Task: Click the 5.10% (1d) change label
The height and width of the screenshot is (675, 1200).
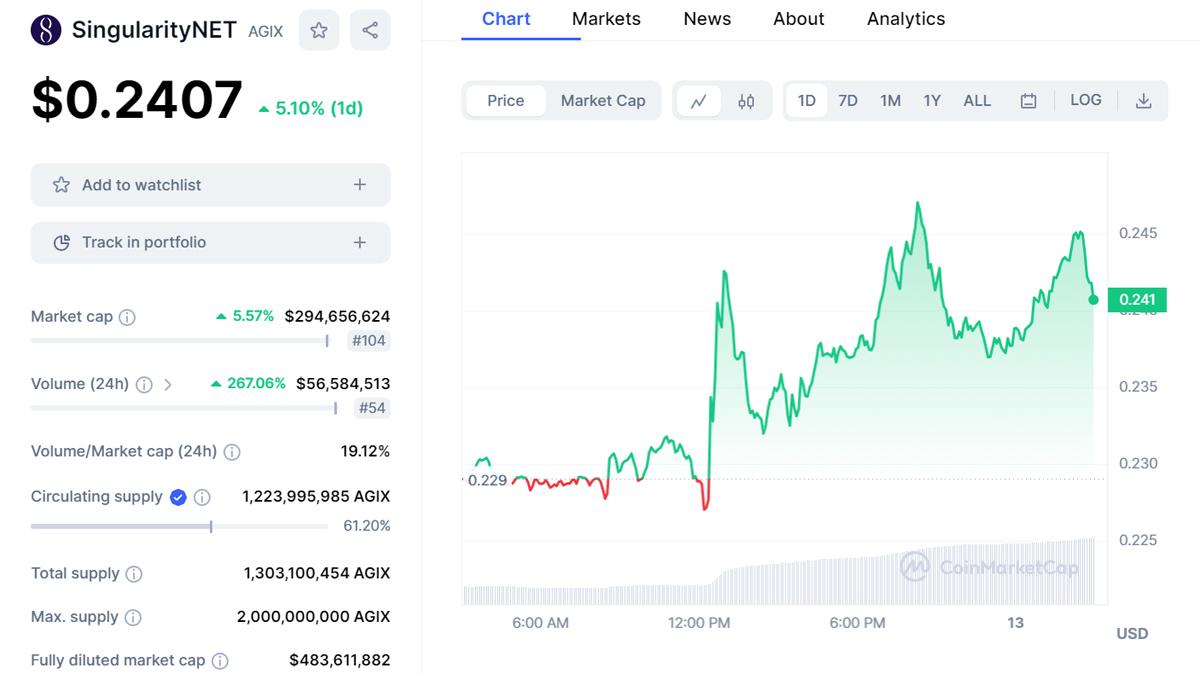Action: (311, 108)
